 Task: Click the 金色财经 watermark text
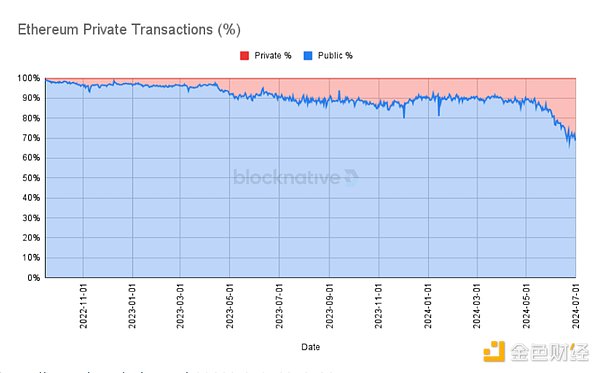[549, 352]
